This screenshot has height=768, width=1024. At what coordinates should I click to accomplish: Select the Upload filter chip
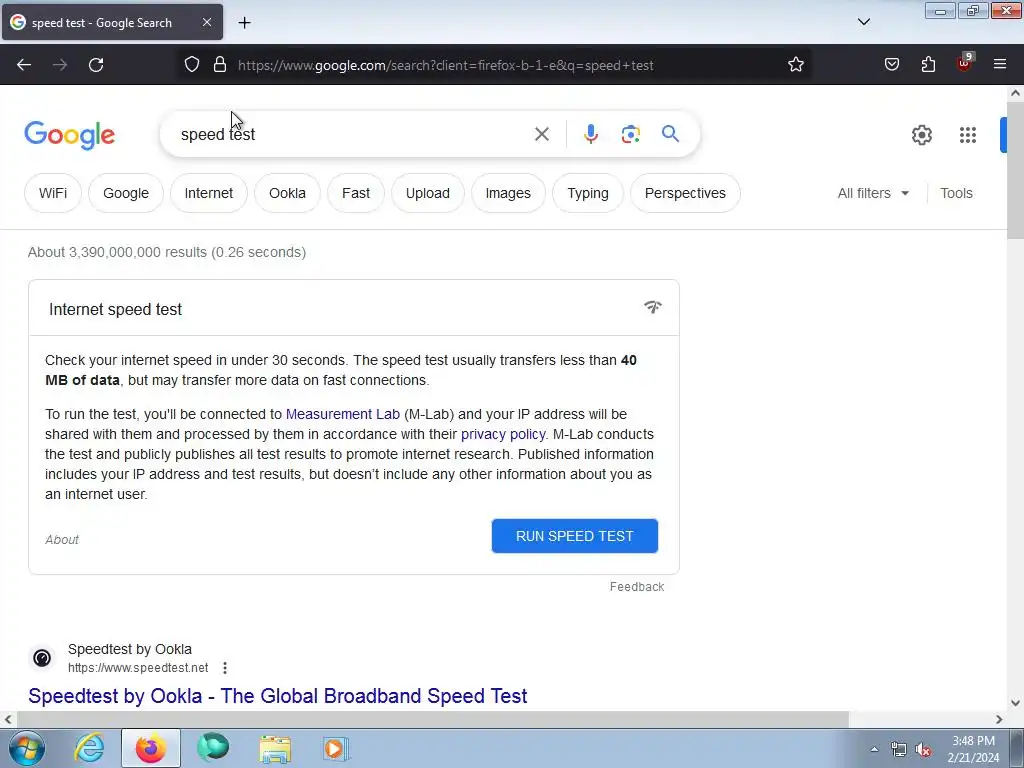[428, 193]
